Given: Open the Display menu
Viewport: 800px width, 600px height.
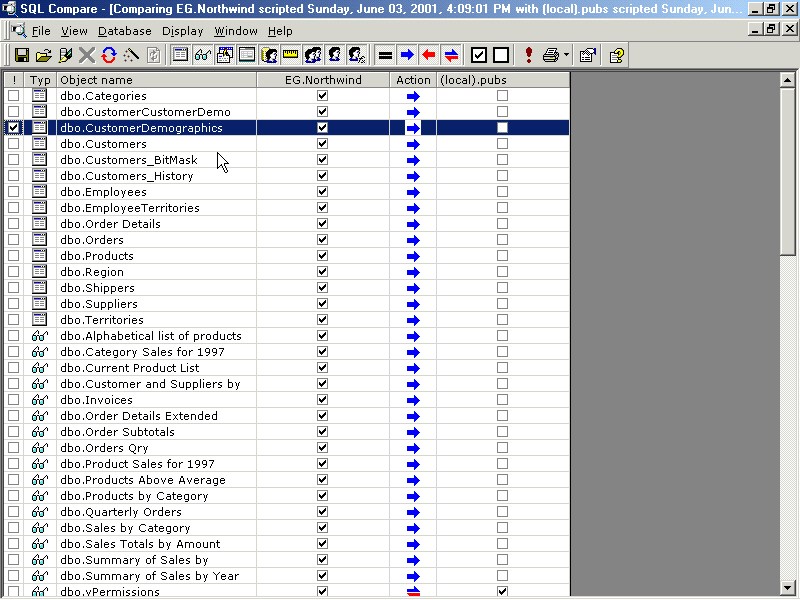Looking at the screenshot, I should click(x=183, y=31).
